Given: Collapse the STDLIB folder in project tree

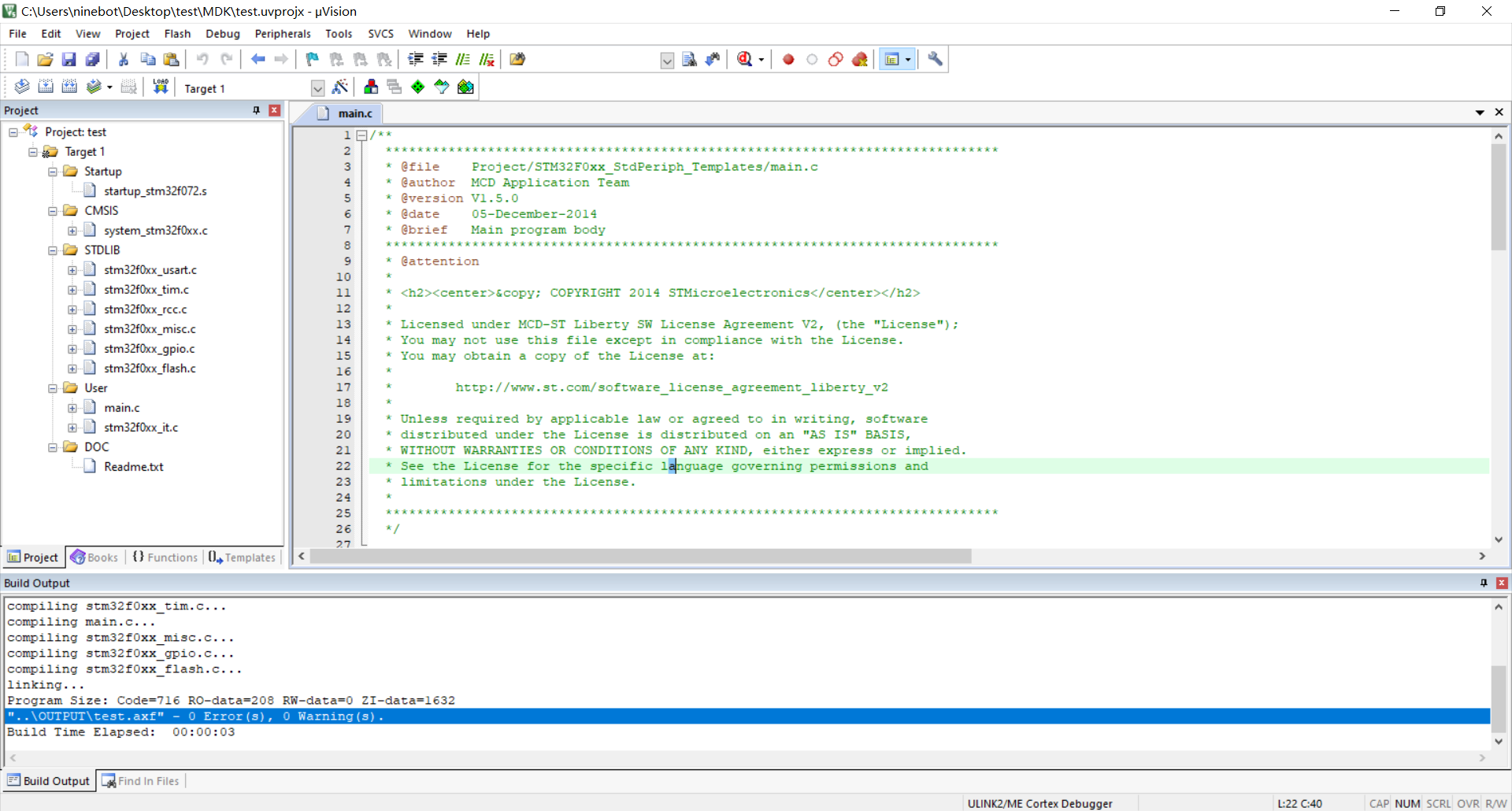Looking at the screenshot, I should click(x=53, y=250).
